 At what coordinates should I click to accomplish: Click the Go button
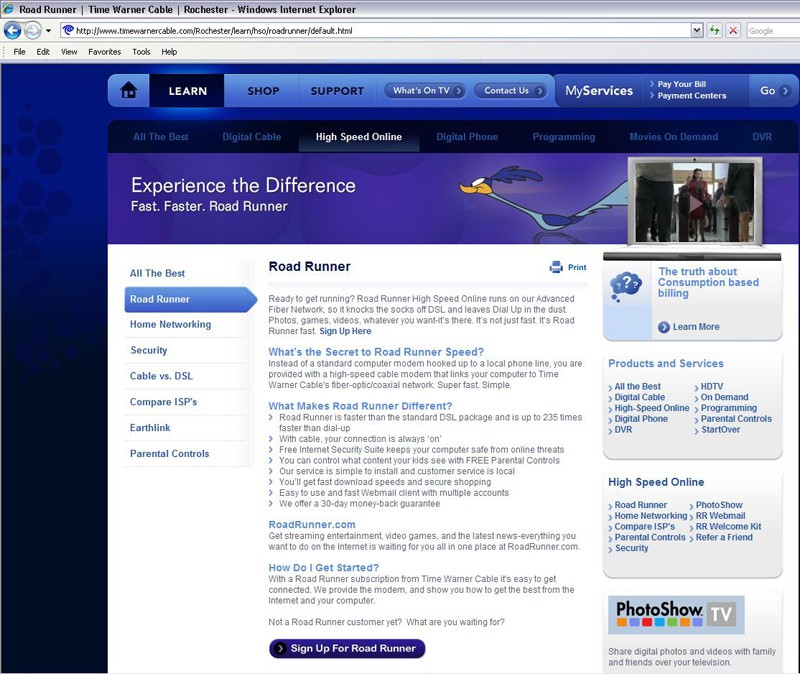774,91
